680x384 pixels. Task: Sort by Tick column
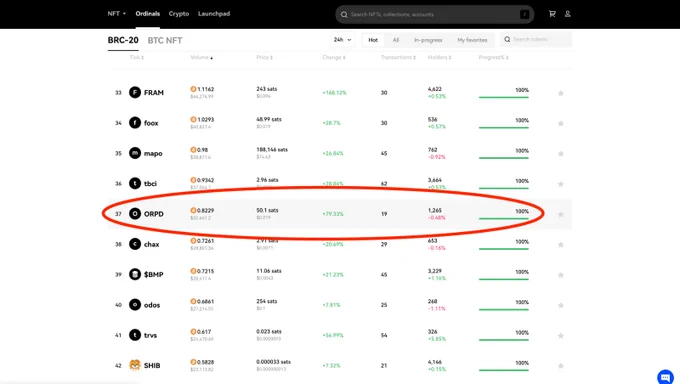pyautogui.click(x=137, y=57)
